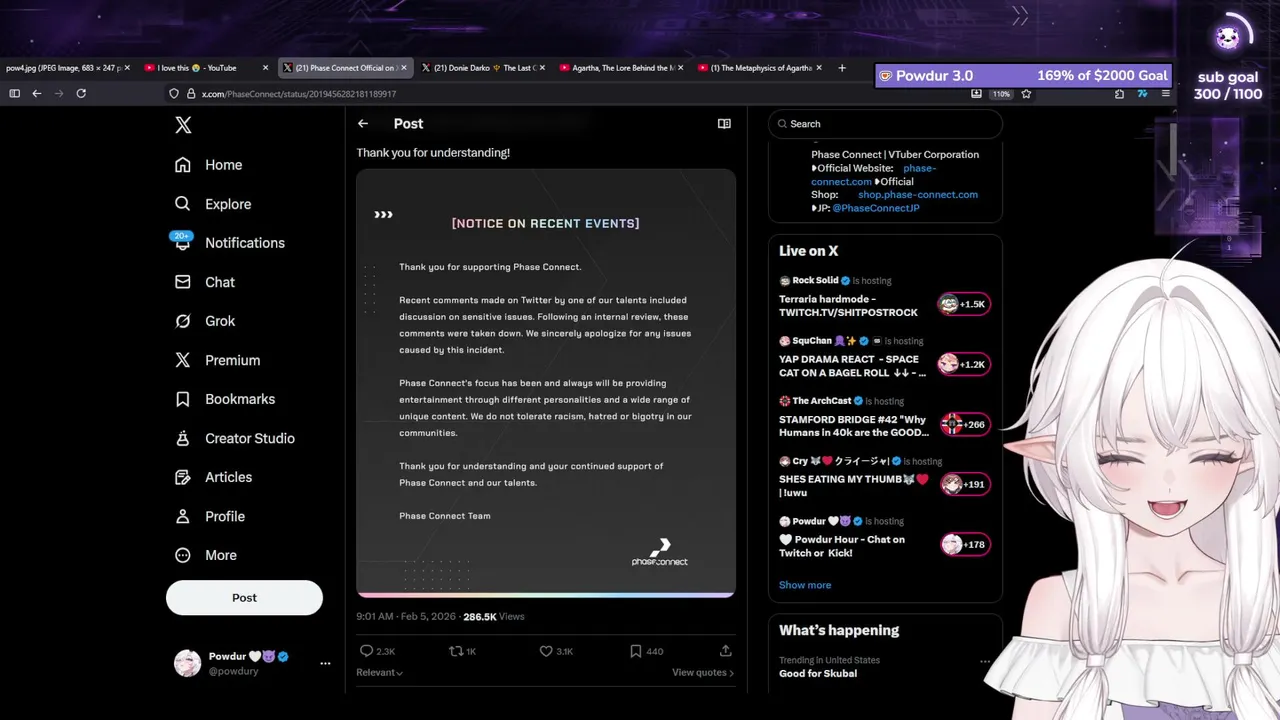Open Notifications in the sidebar
Image resolution: width=1280 pixels, height=720 pixels.
pos(229,243)
